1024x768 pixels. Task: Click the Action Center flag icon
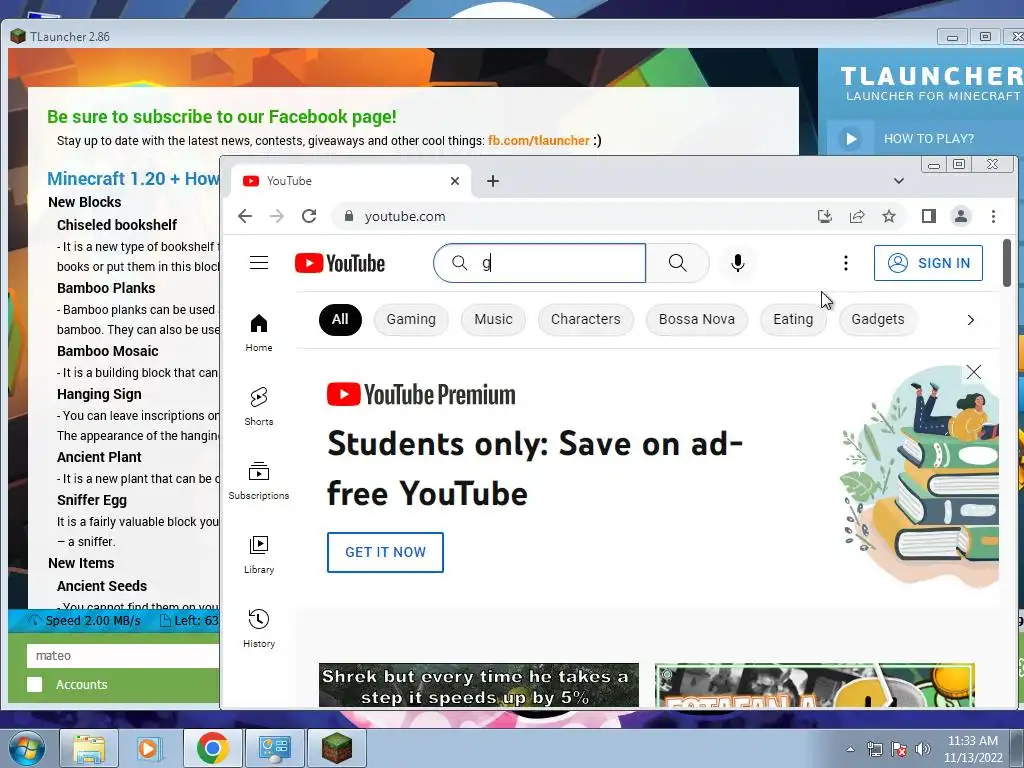tap(899, 749)
